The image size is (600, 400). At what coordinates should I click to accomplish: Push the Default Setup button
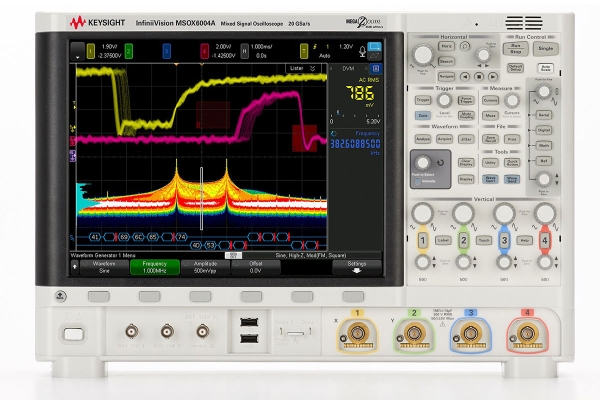[515, 68]
